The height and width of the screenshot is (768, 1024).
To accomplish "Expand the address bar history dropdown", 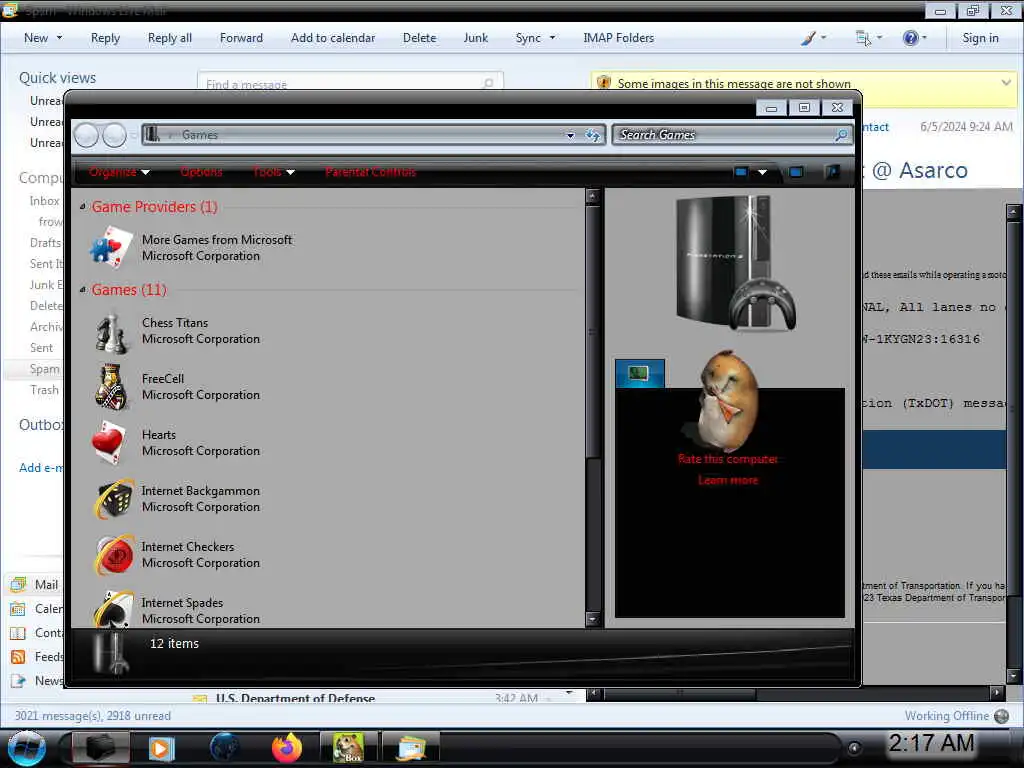I will (570, 135).
